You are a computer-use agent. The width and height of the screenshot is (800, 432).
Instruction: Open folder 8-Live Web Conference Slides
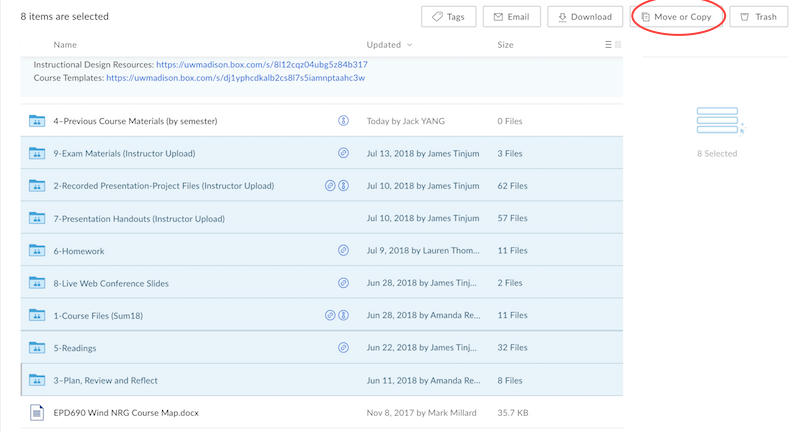click(x=111, y=283)
